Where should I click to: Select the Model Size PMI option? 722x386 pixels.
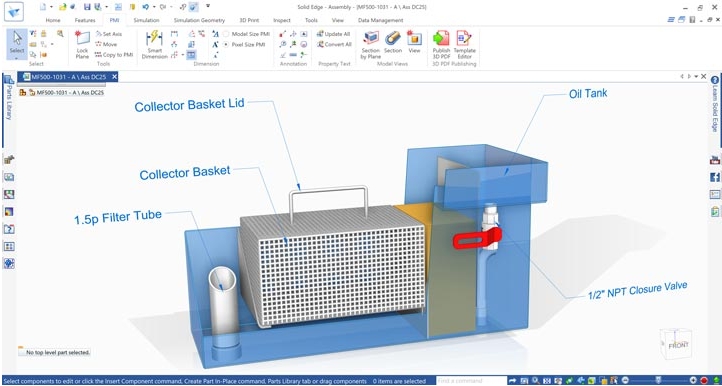(x=247, y=34)
